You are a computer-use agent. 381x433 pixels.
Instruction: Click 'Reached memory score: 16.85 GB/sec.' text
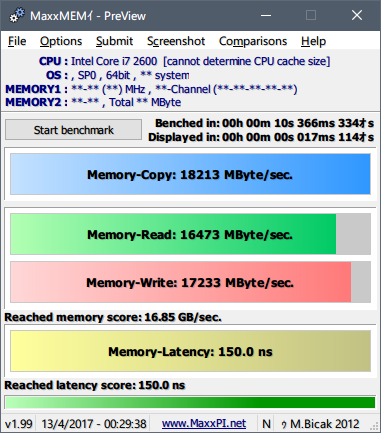[113, 317]
